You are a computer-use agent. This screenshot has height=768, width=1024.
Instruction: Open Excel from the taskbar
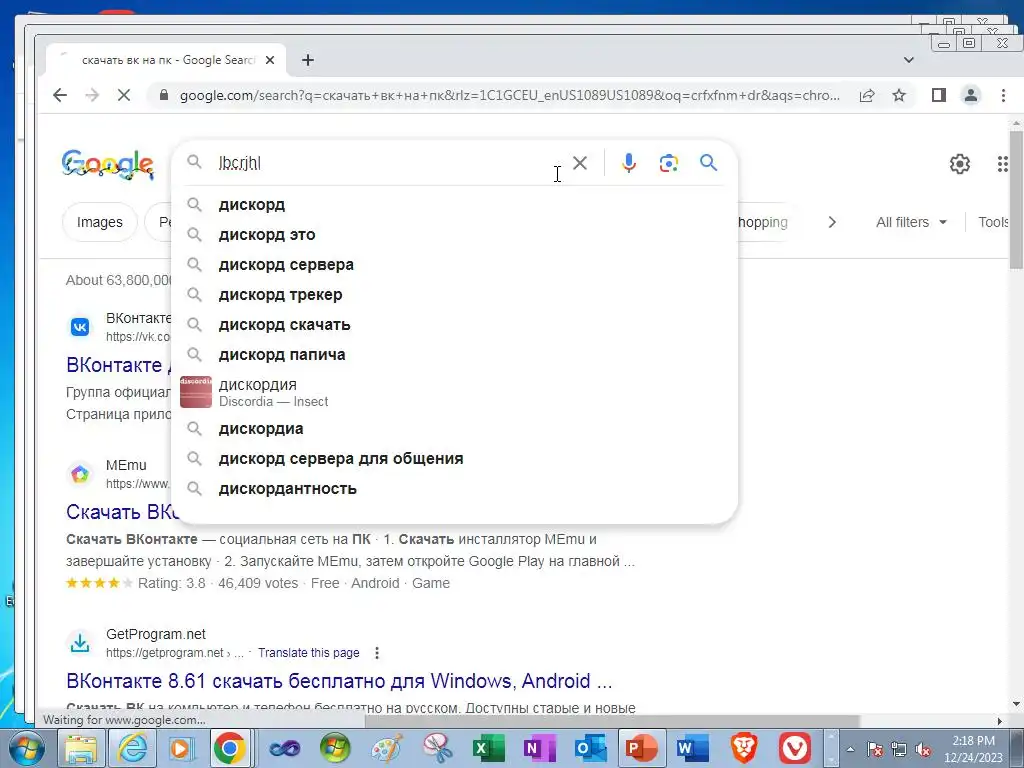click(489, 748)
